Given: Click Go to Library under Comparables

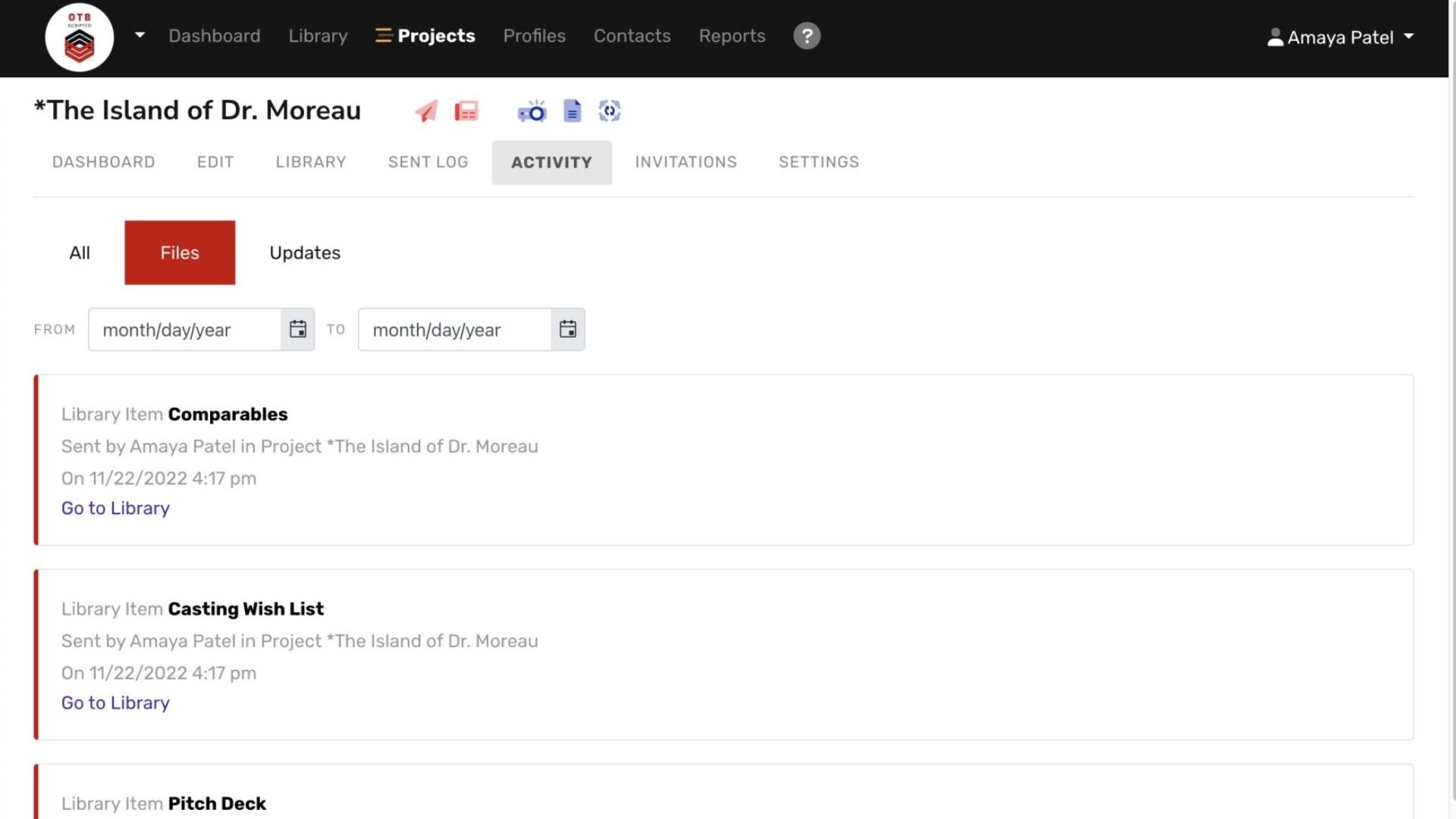Looking at the screenshot, I should tap(115, 508).
